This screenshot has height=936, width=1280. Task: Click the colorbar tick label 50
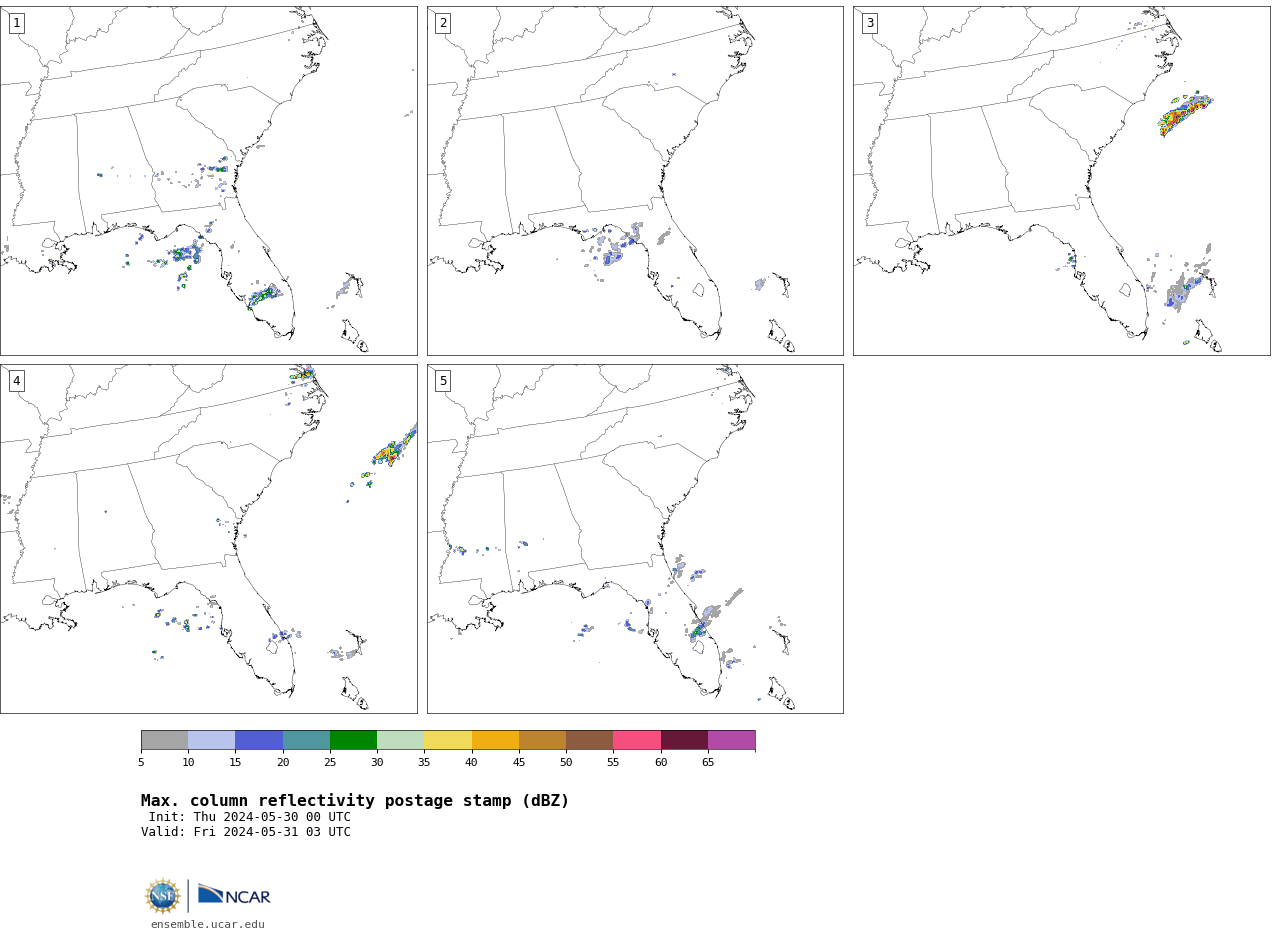[x=566, y=763]
